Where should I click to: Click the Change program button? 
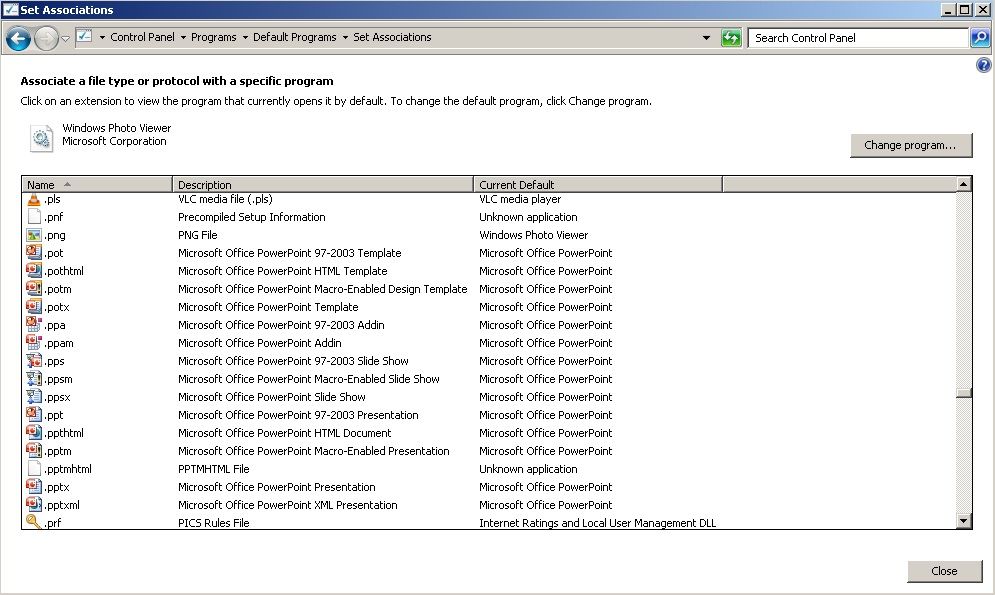coord(911,145)
